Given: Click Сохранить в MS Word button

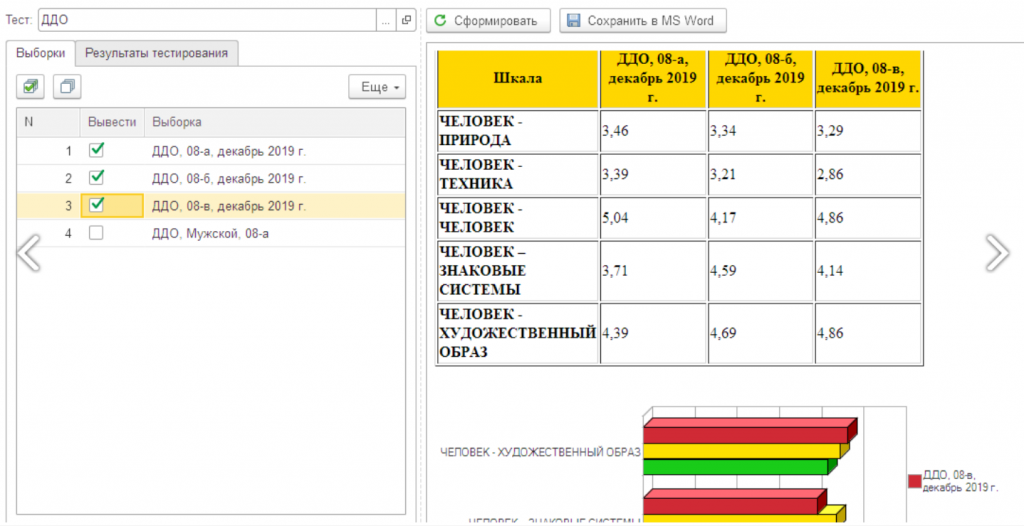Looking at the screenshot, I should pyautogui.click(x=642, y=20).
